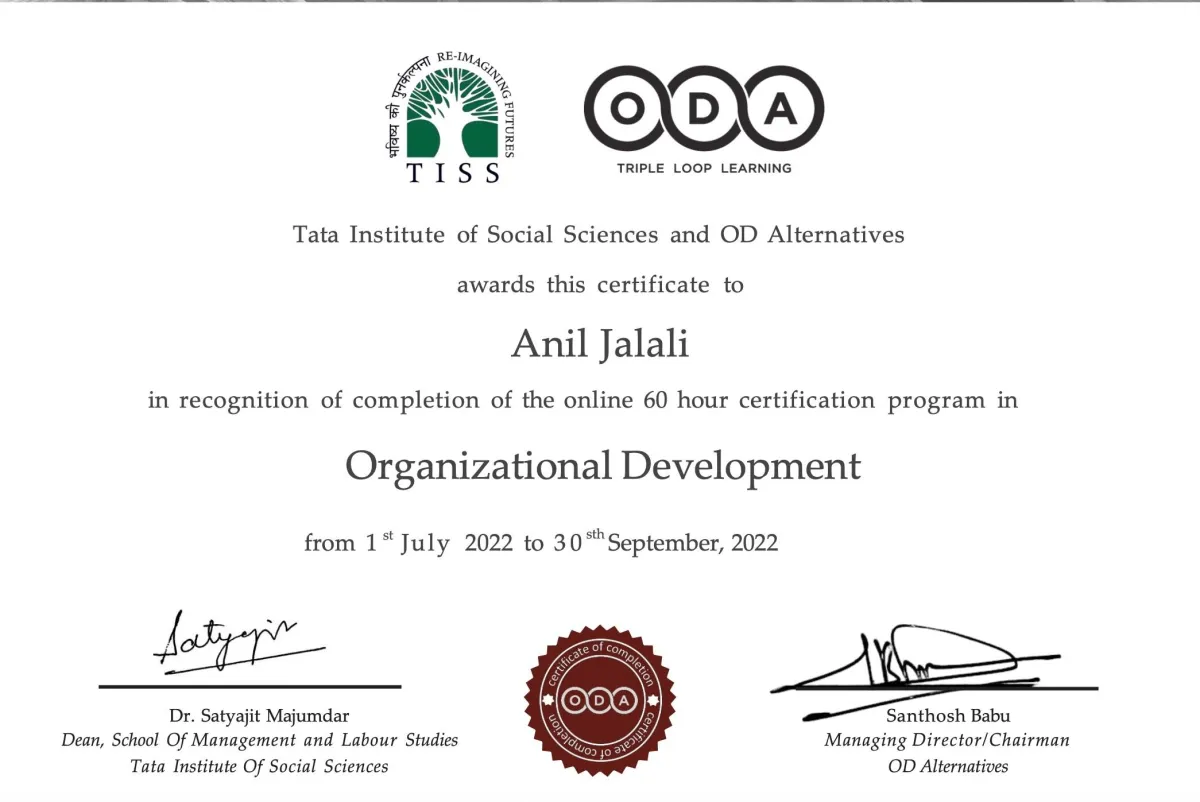This screenshot has height=802, width=1200.
Task: Click the line 'awards this certificate to'
Action: [600, 284]
